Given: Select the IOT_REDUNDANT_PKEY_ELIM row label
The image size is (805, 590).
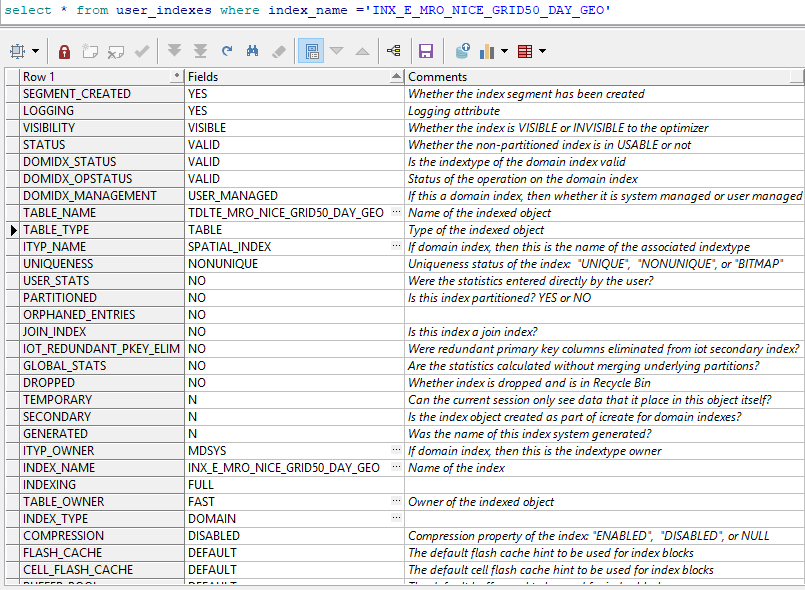Looking at the screenshot, I should (102, 349).
